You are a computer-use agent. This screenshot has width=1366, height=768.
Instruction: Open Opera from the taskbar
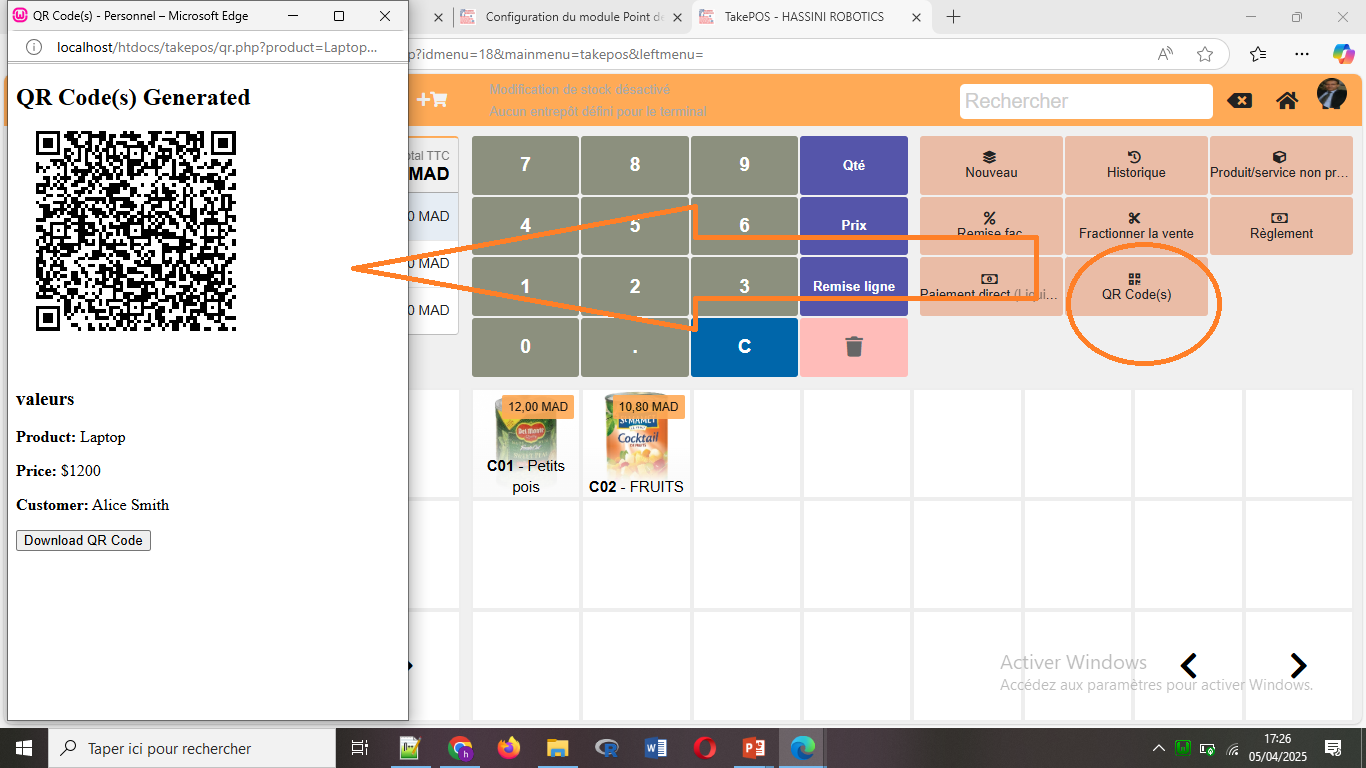705,748
